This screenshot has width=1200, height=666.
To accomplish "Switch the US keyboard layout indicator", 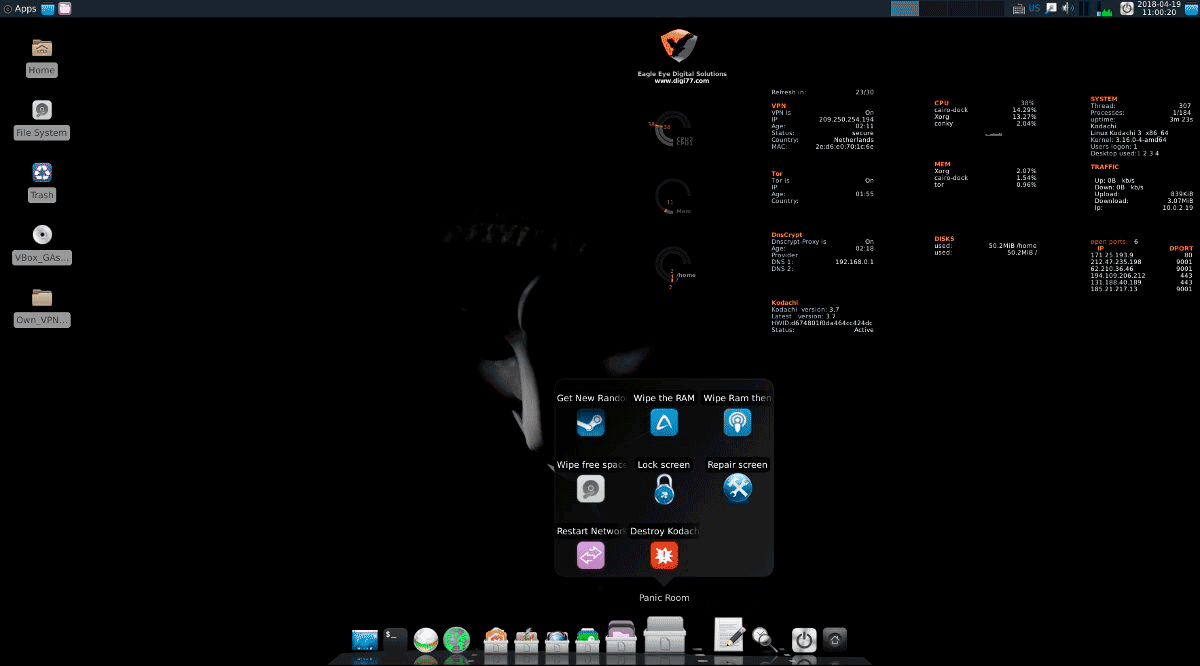I will [1034, 9].
